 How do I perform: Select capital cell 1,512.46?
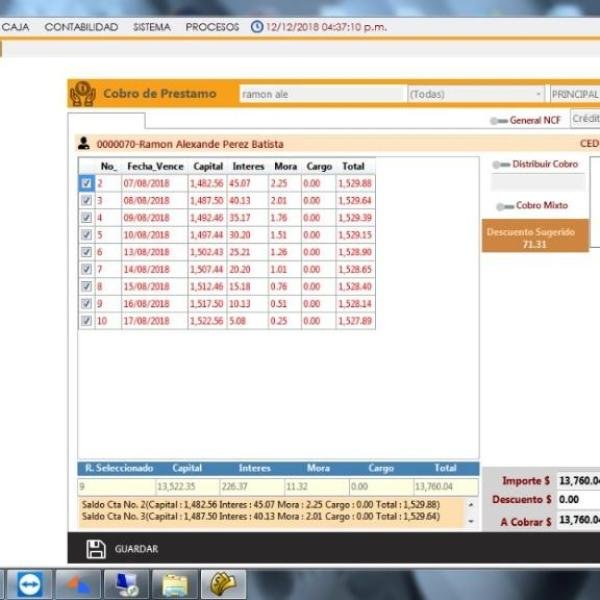point(207,287)
